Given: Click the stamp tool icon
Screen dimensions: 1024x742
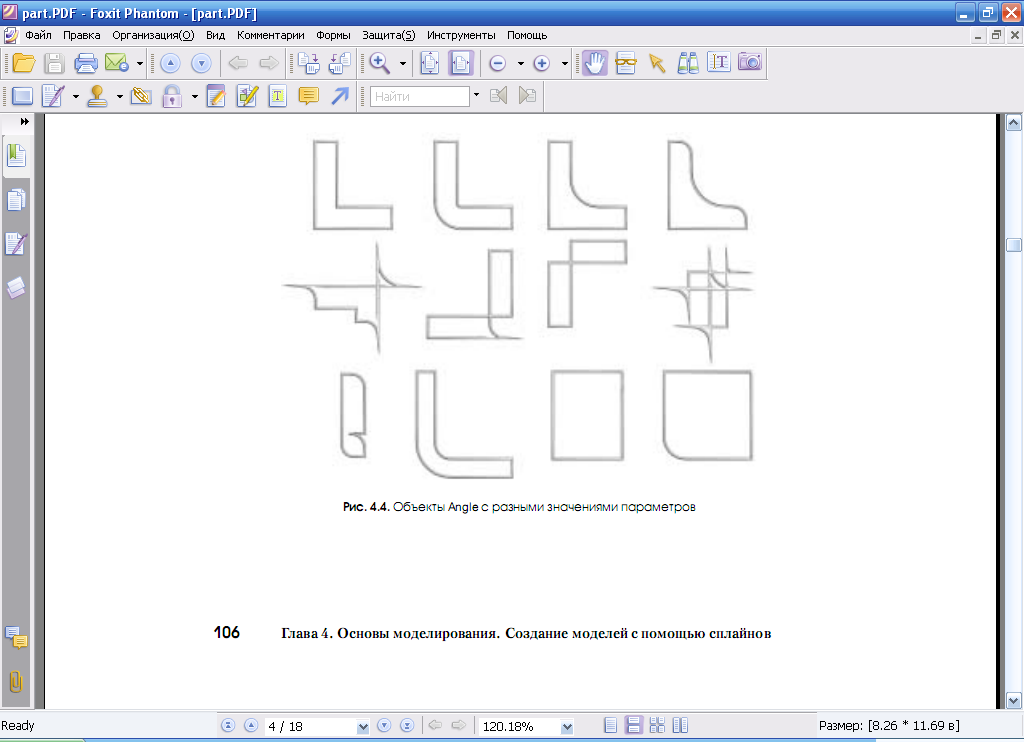Looking at the screenshot, I should click(x=97, y=97).
